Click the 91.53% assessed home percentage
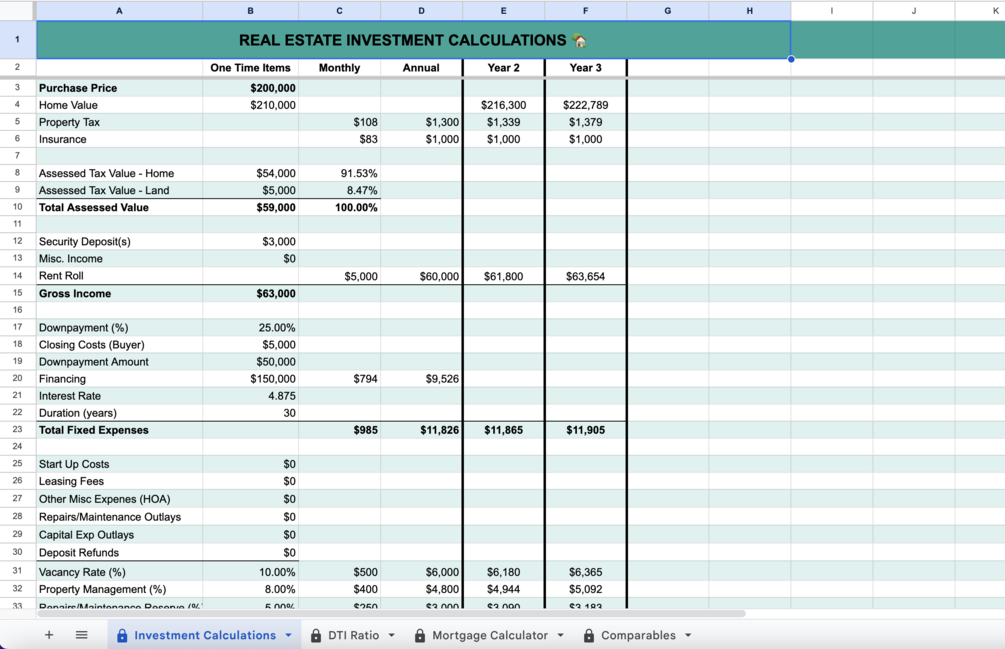 [x=339, y=173]
